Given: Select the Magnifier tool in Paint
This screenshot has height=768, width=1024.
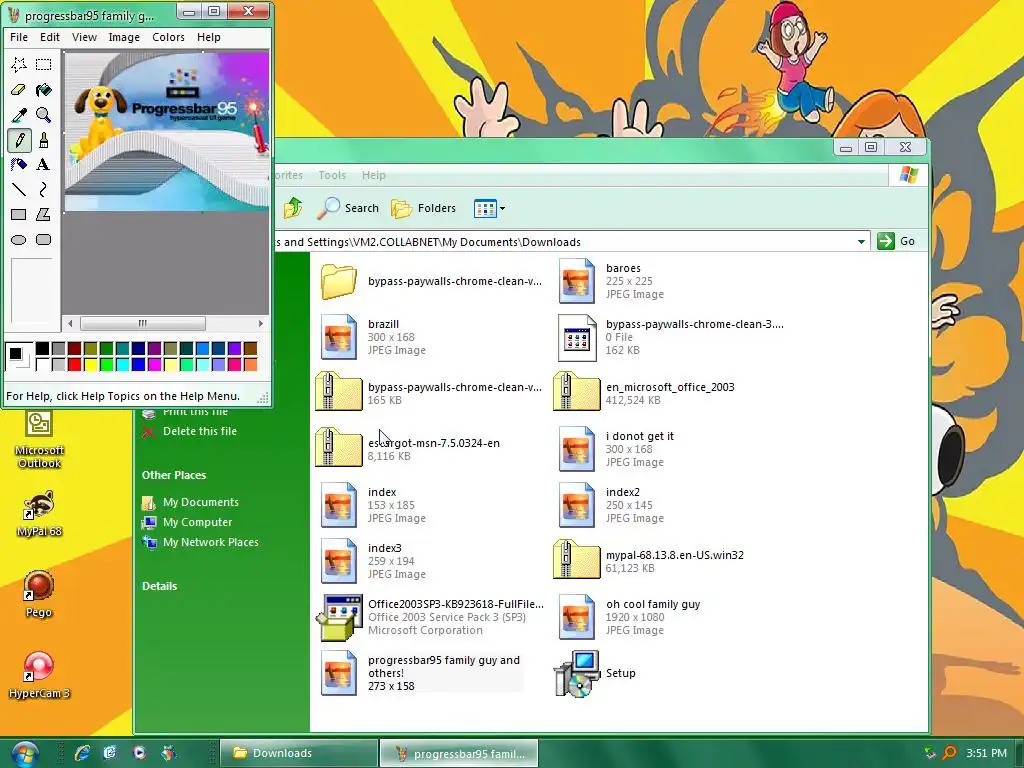Looking at the screenshot, I should coord(43,115).
